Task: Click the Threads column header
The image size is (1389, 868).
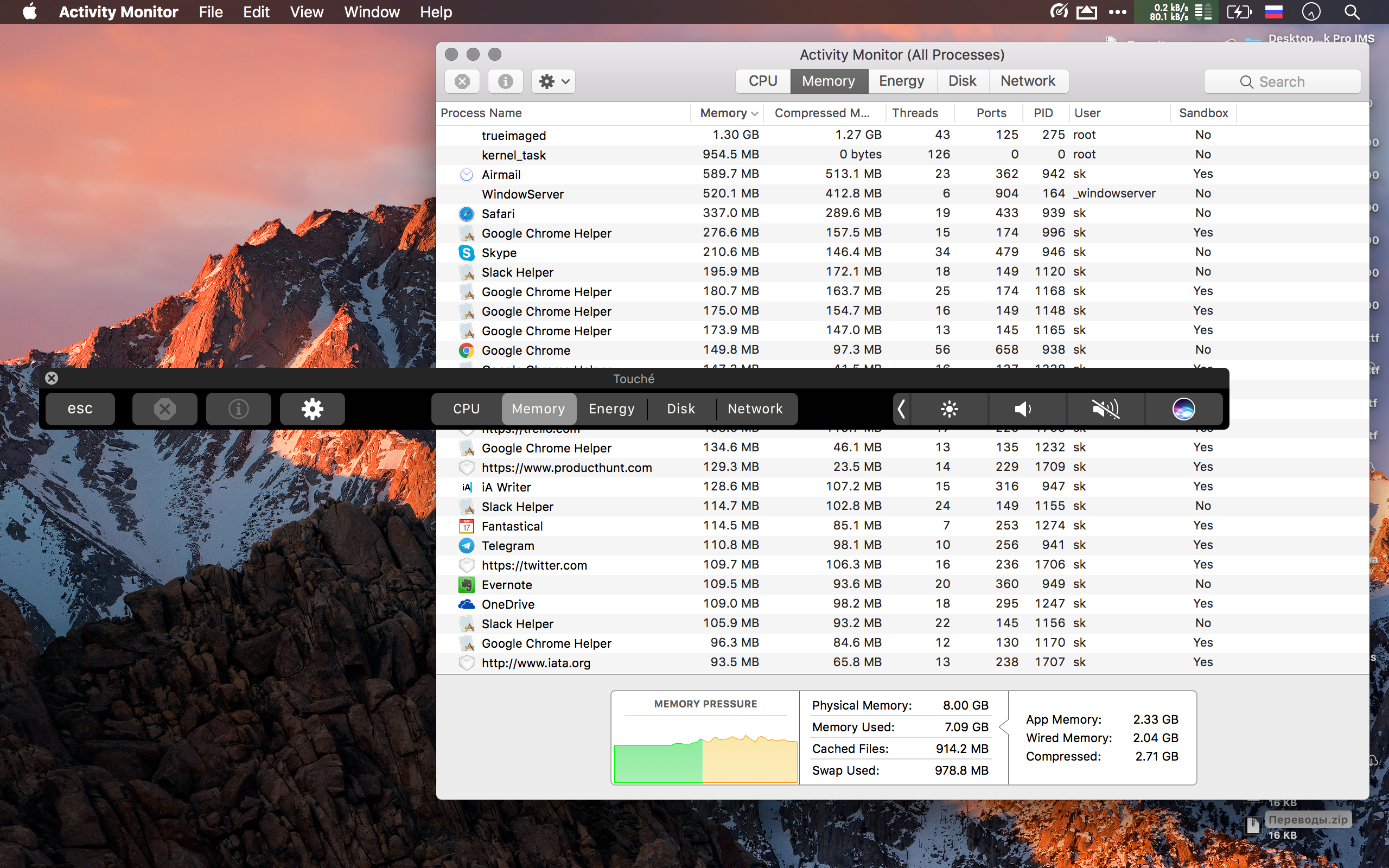Action: point(915,113)
